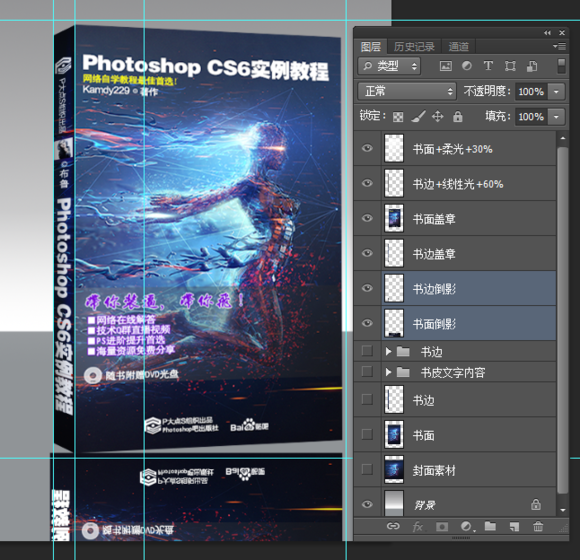Image resolution: width=580 pixels, height=560 pixels.
Task: Click the layers panel vertical scrollbar thumb
Action: pyautogui.click(x=563, y=320)
